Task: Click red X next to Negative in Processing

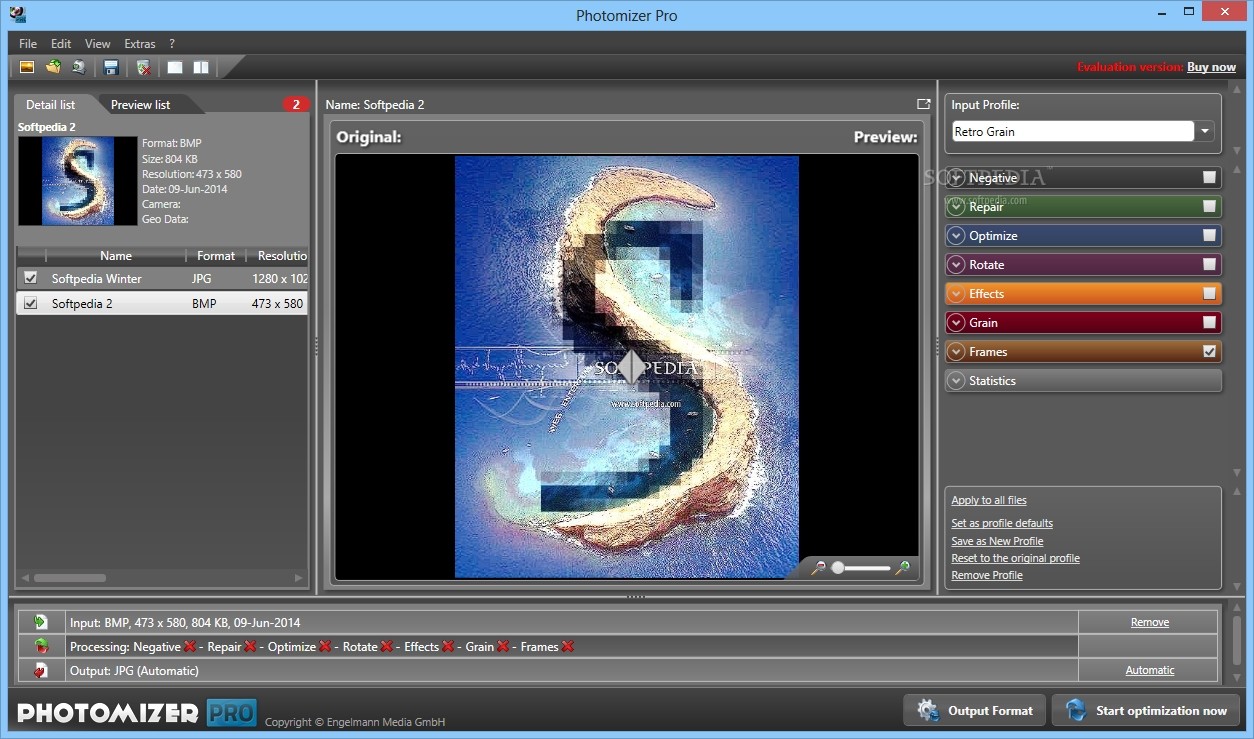Action: coord(190,647)
